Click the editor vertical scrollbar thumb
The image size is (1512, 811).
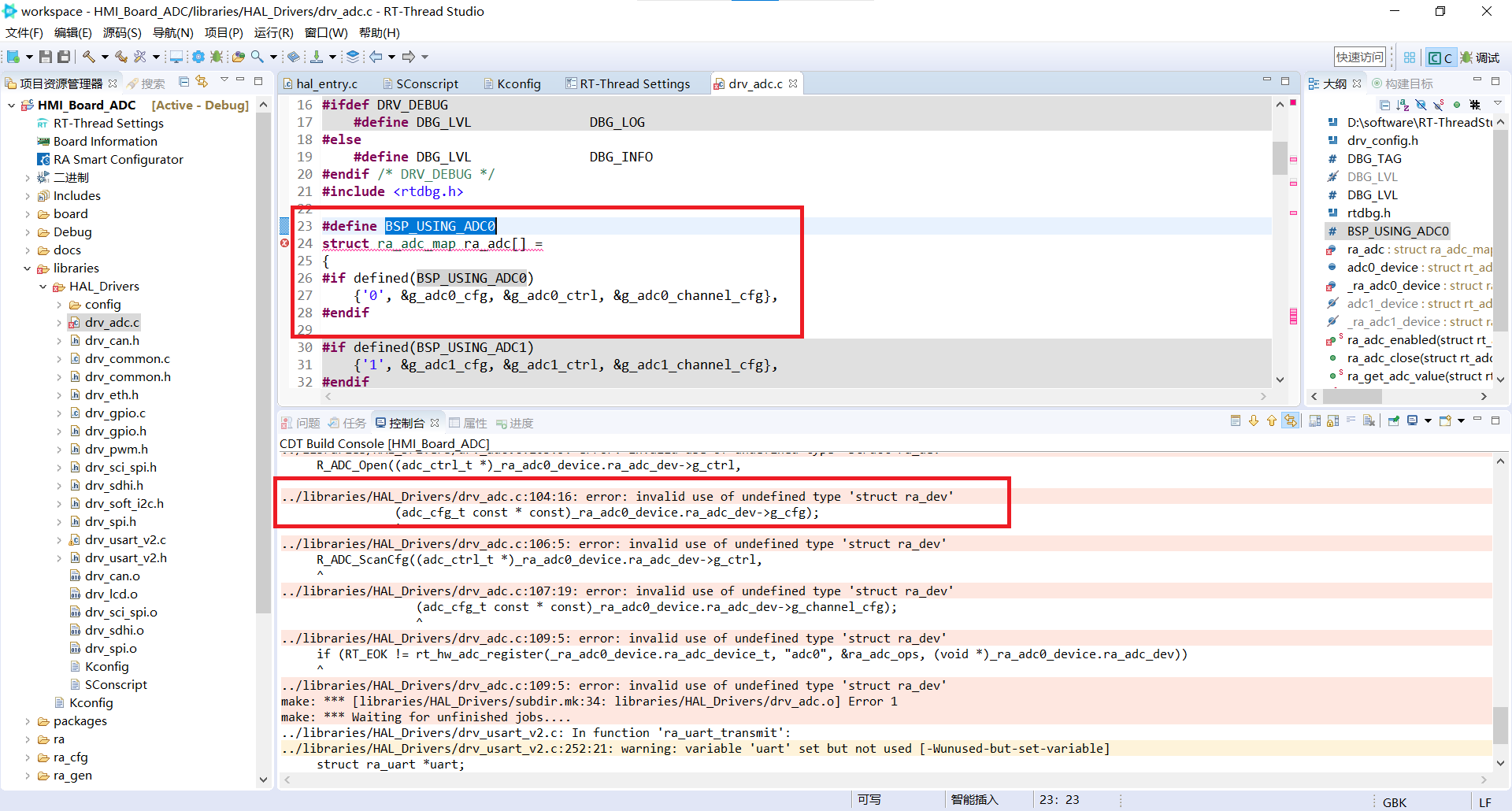pyautogui.click(x=1280, y=158)
